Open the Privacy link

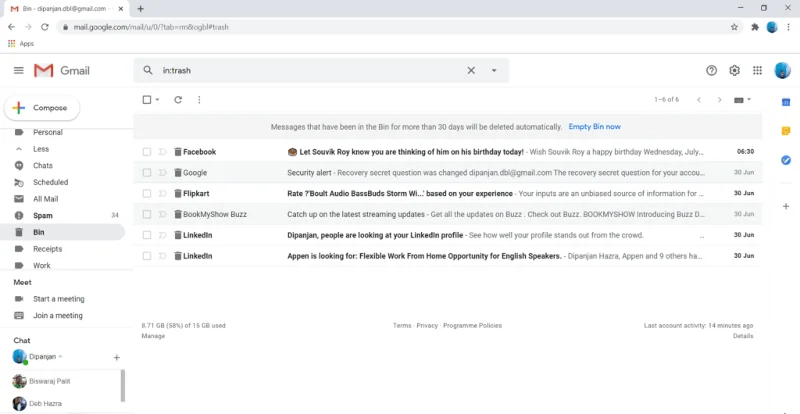[427, 325]
